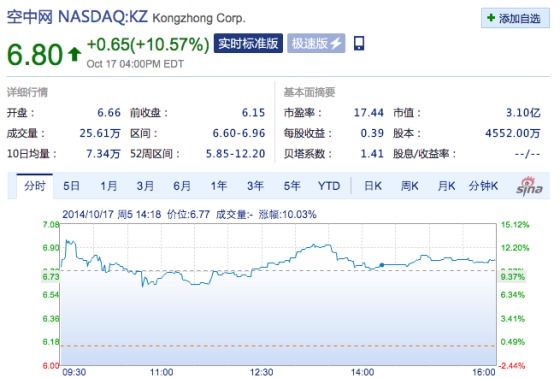Show the 1月 chart range
Screen dimensions: 560x378
(x=109, y=186)
